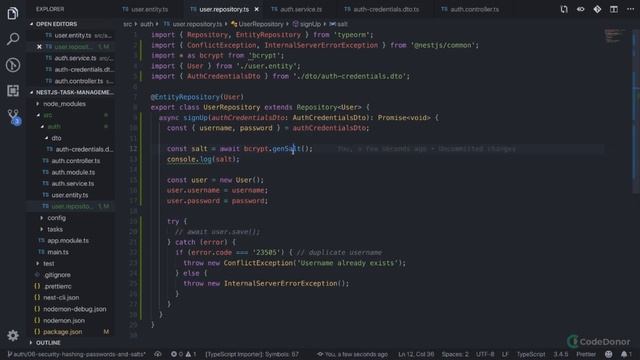
Task: Click the sync cloud icon in status bar
Action: pos(158,354)
